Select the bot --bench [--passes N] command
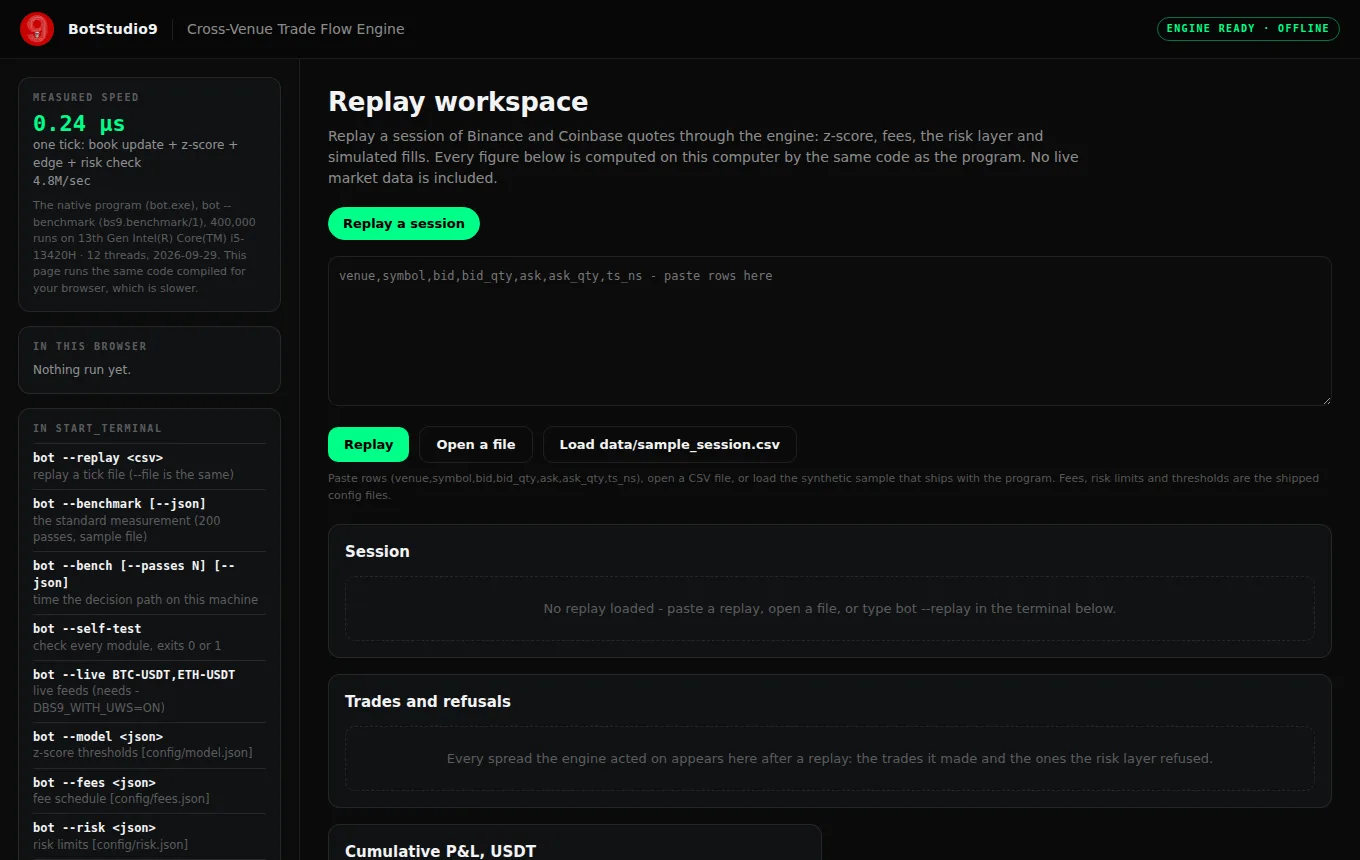1360x860 pixels. pyautogui.click(x=134, y=574)
